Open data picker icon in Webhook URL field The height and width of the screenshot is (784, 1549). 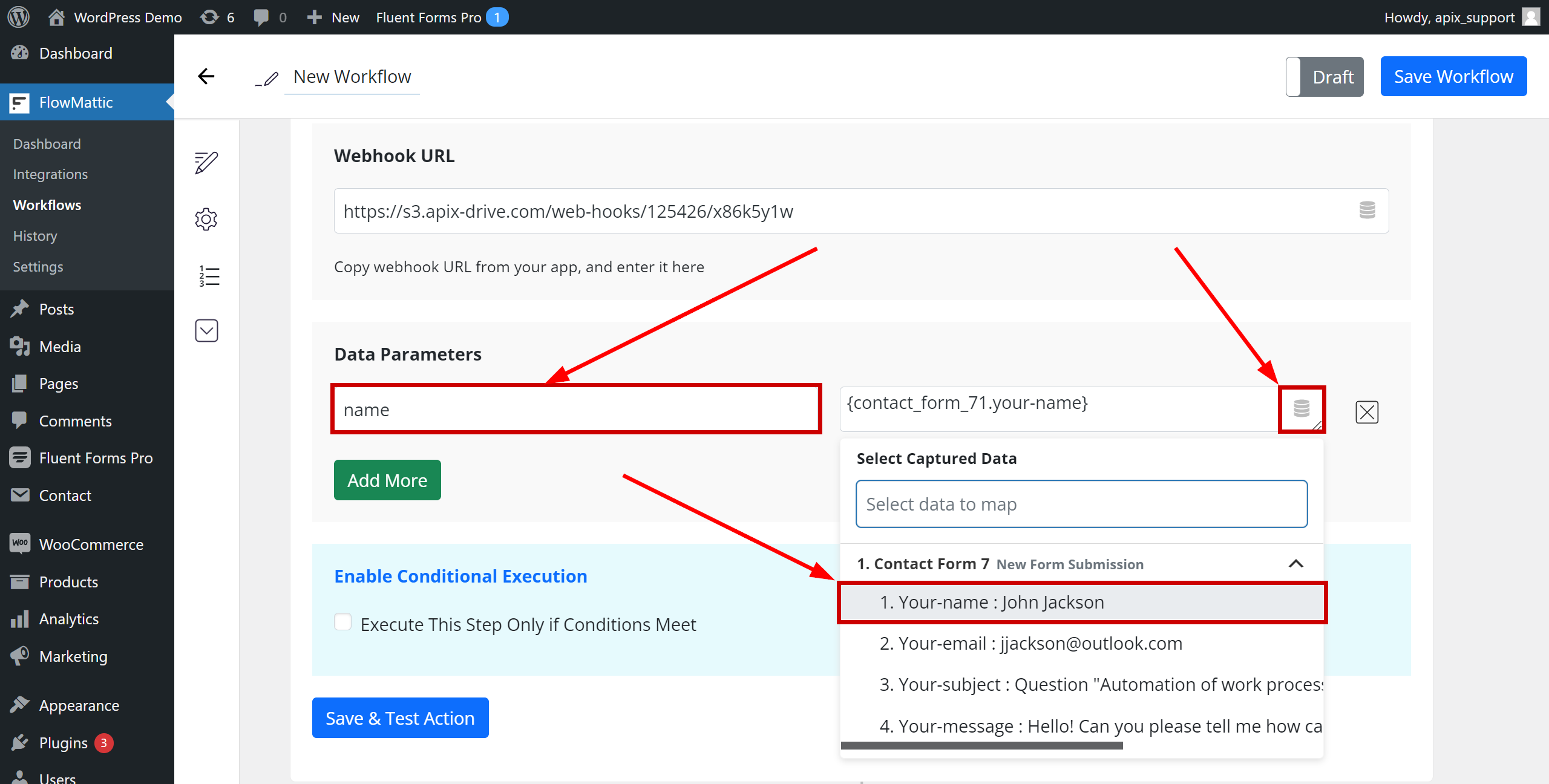click(x=1367, y=210)
